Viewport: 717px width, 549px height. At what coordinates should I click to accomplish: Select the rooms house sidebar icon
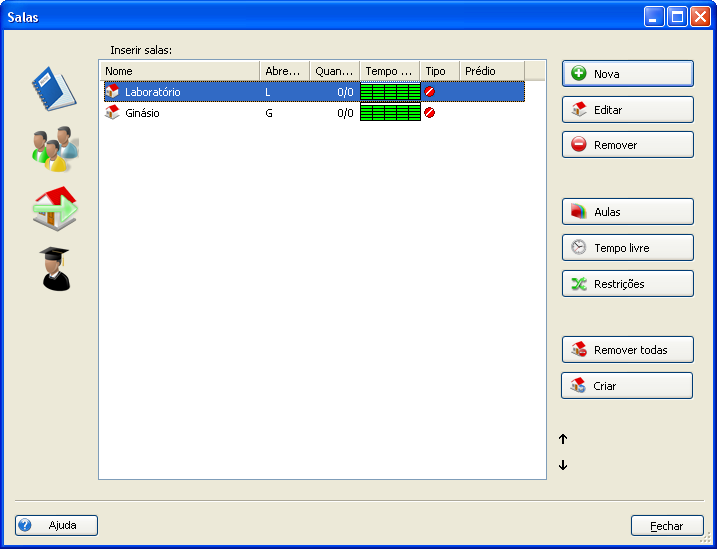tap(54, 208)
